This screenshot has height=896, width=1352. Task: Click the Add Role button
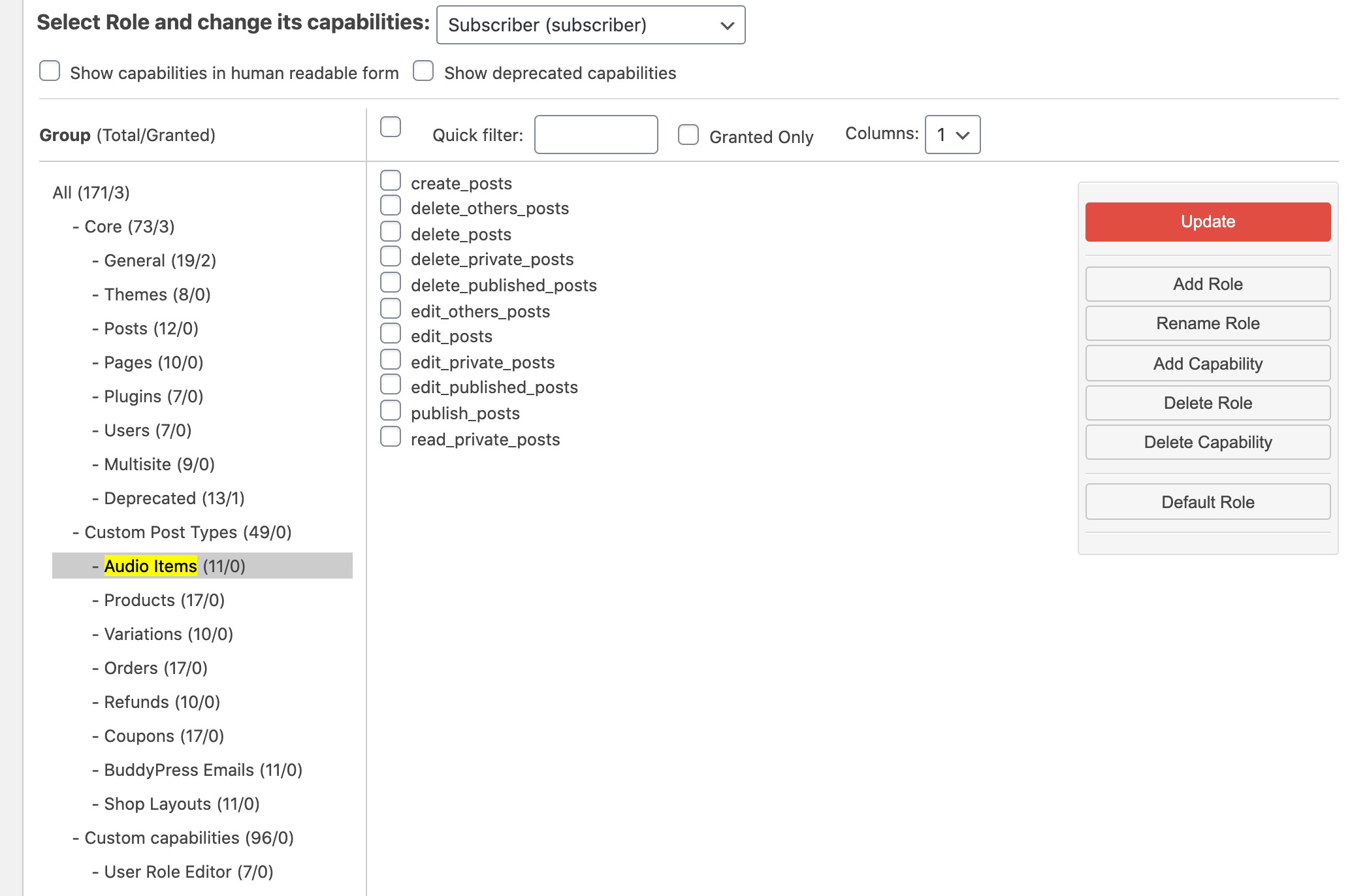(x=1207, y=284)
